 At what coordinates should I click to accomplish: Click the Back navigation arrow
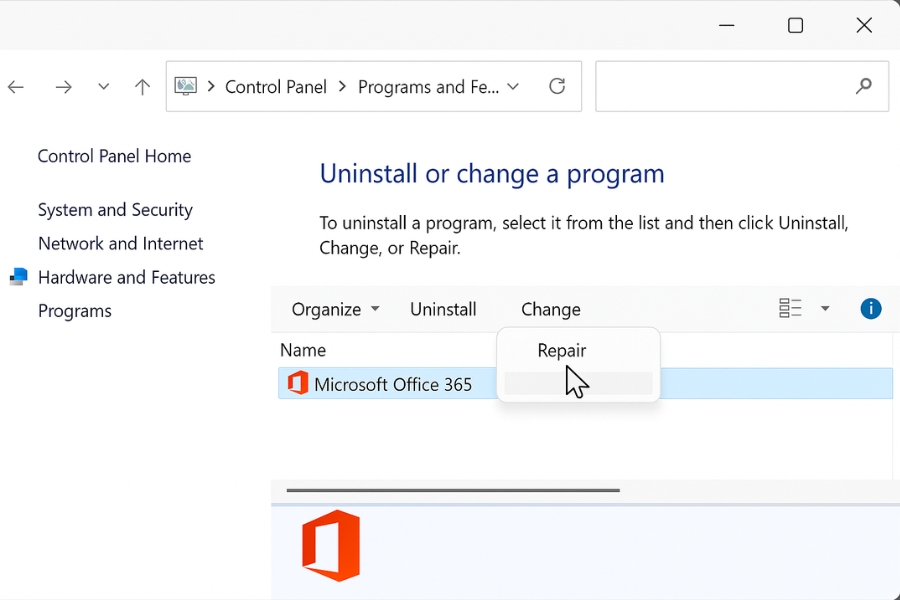[x=16, y=87]
